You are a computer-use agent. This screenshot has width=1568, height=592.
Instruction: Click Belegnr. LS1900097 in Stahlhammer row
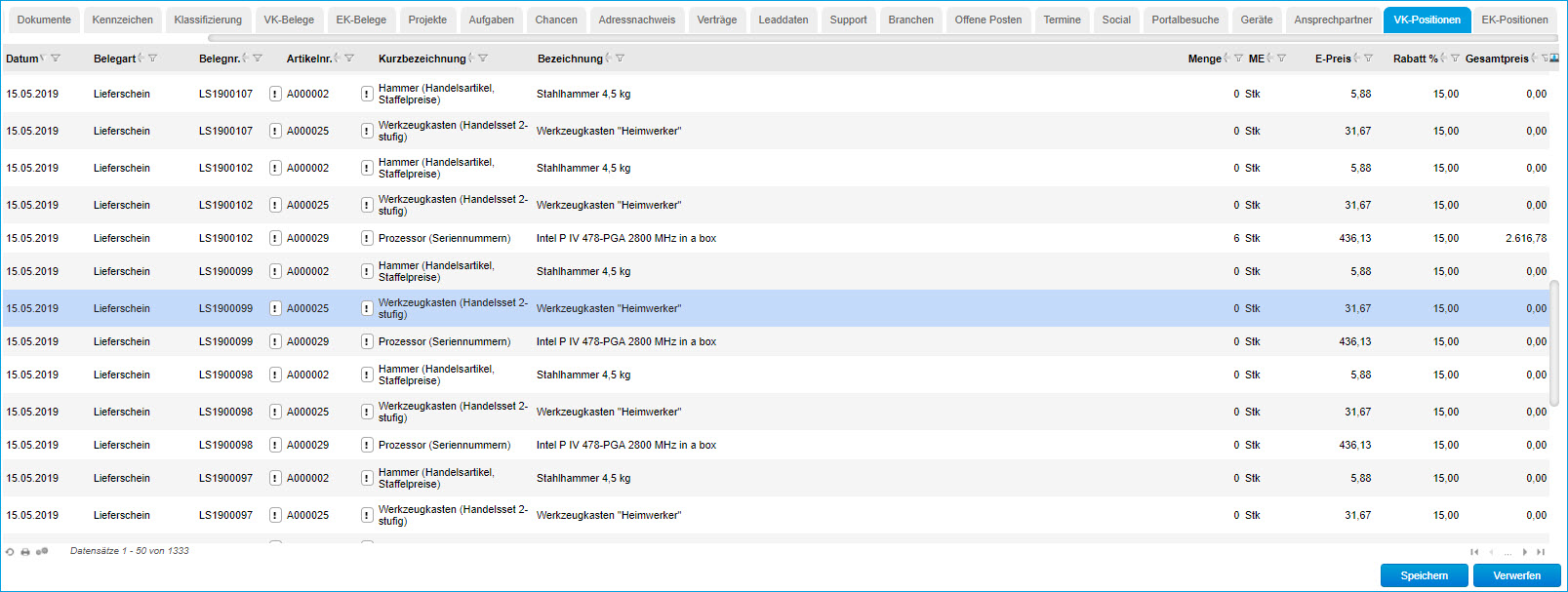[225, 478]
